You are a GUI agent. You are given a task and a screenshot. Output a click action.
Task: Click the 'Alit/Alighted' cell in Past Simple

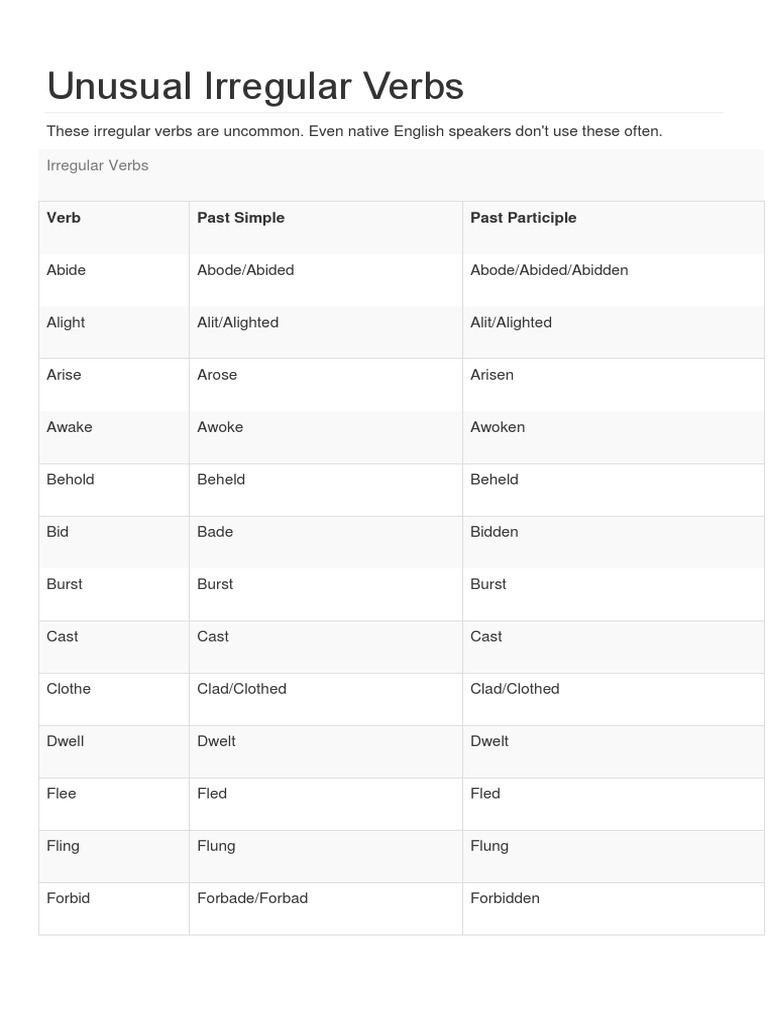[x=238, y=322]
